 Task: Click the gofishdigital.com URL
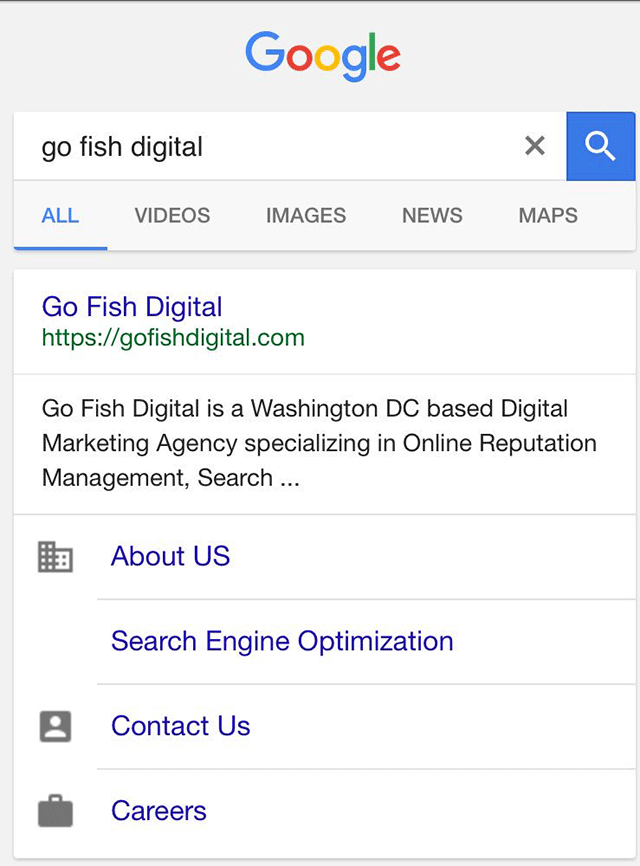point(172,338)
